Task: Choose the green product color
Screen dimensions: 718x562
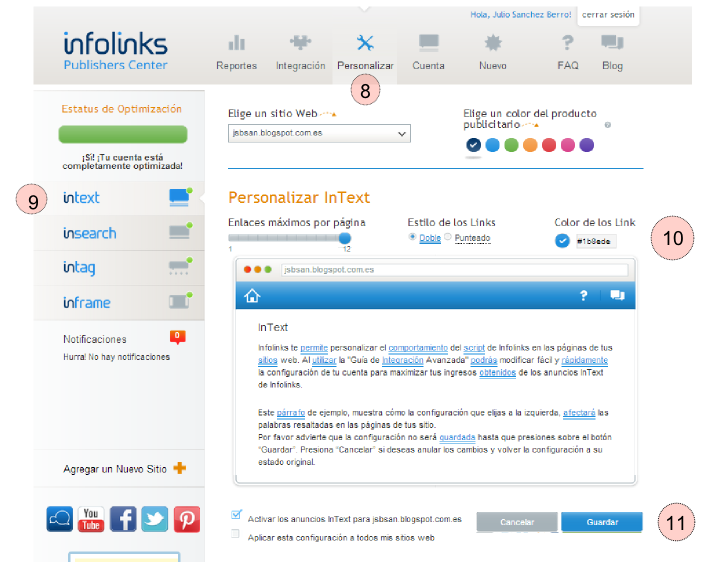Action: point(511,145)
